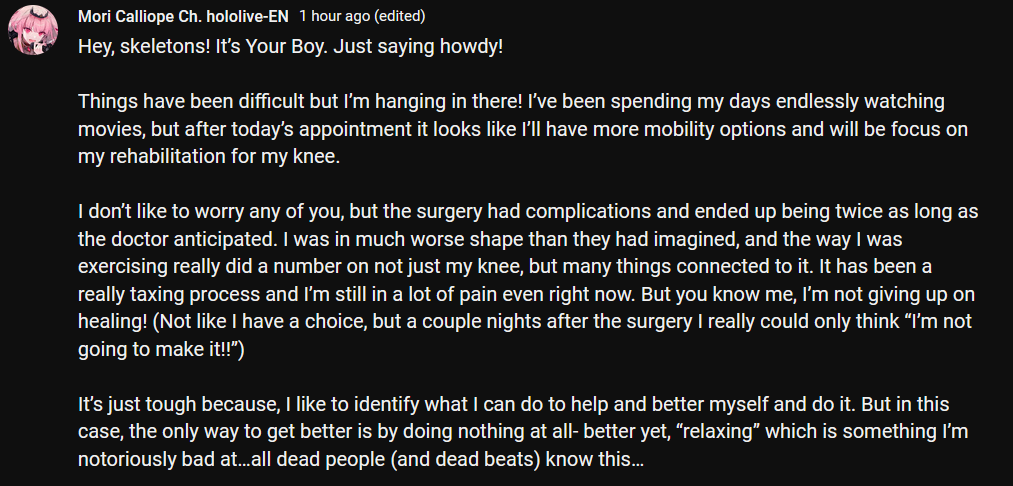This screenshot has height=486, width=1013.
Task: Click the "1 hour ago" comment timestamp
Action: coord(334,17)
